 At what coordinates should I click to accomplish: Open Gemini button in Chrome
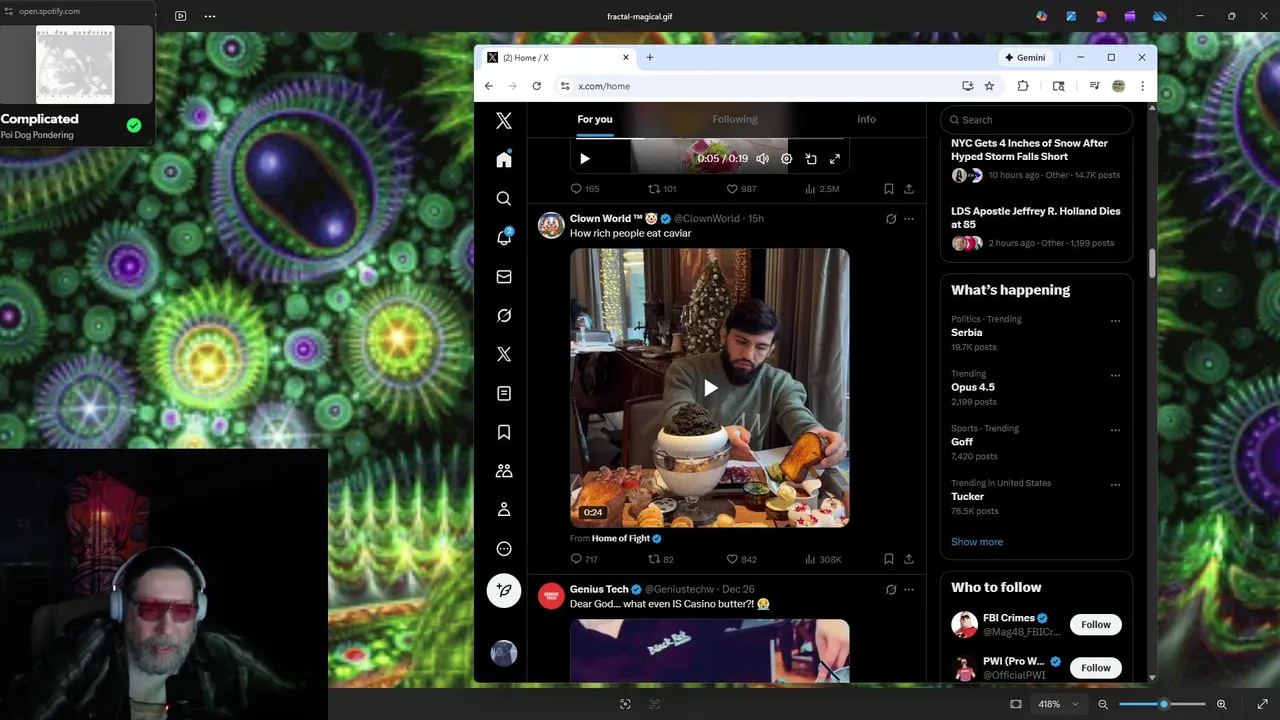1025,57
